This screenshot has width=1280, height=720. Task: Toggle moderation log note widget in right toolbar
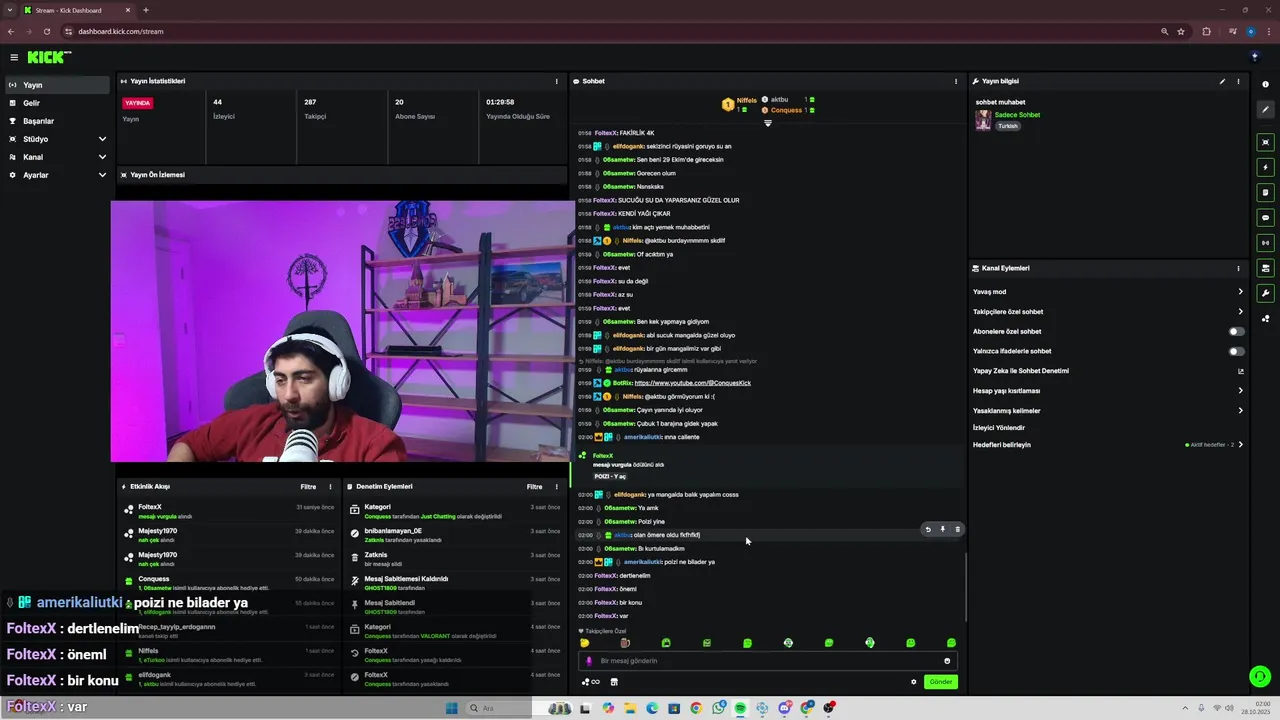point(1265,192)
